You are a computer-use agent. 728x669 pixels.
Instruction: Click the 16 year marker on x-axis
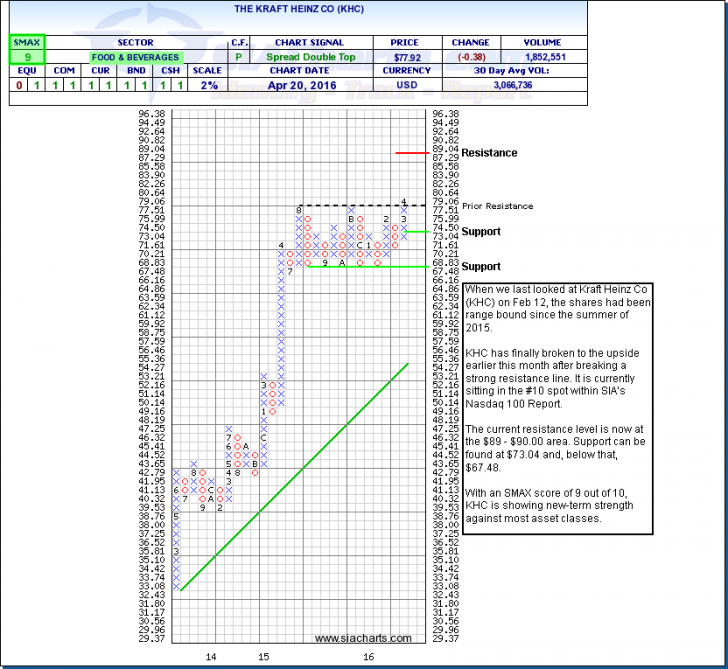tap(369, 657)
